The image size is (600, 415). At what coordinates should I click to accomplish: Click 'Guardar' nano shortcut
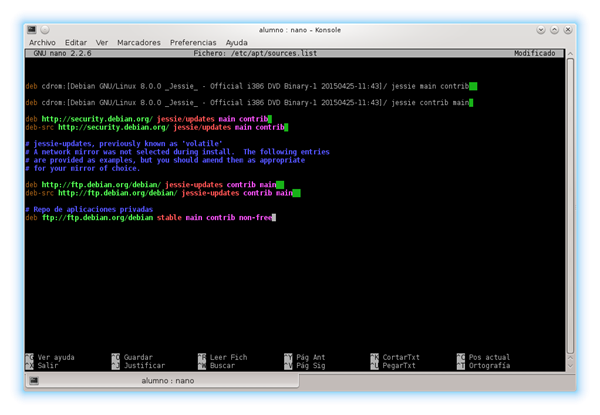(x=132, y=357)
